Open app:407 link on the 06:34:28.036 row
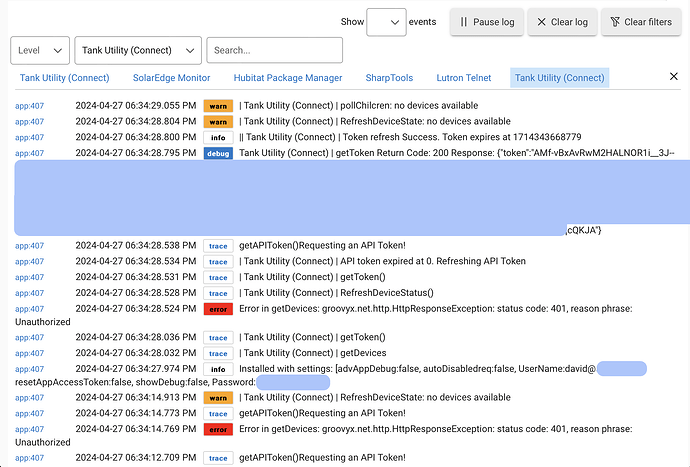This screenshot has width=690, height=467. [29, 338]
